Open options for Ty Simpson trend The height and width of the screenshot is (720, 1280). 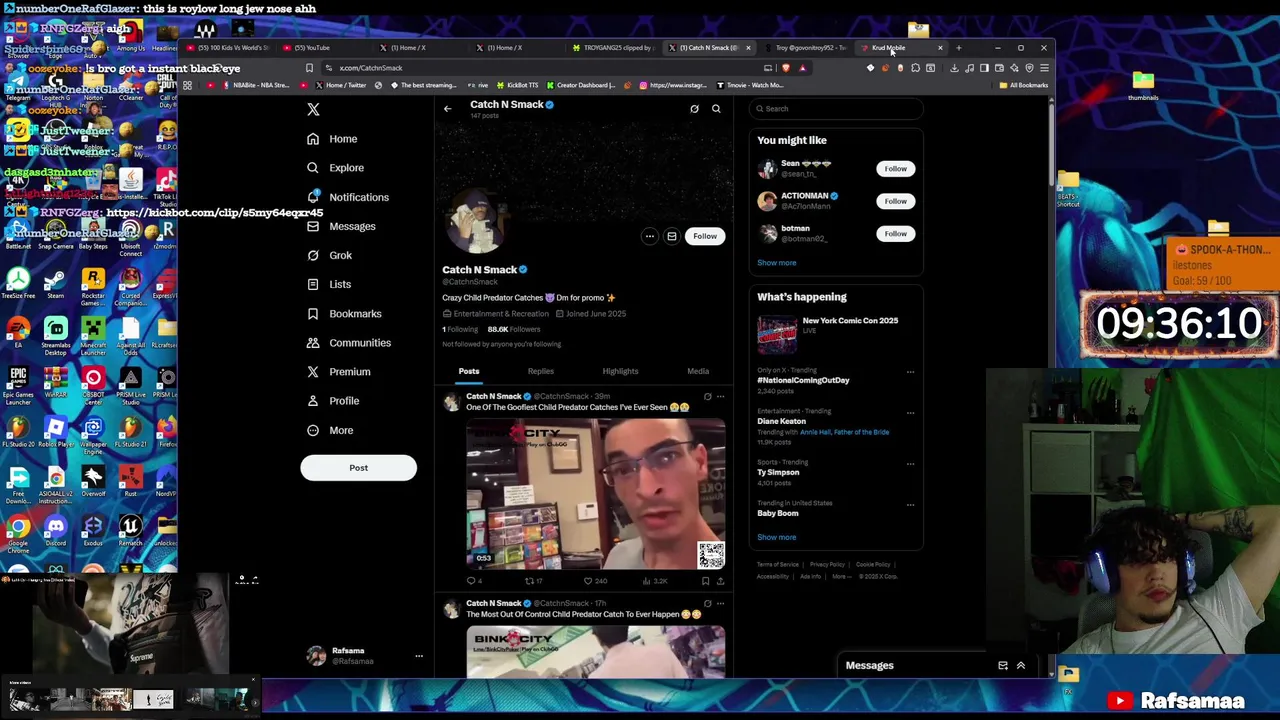click(910, 463)
